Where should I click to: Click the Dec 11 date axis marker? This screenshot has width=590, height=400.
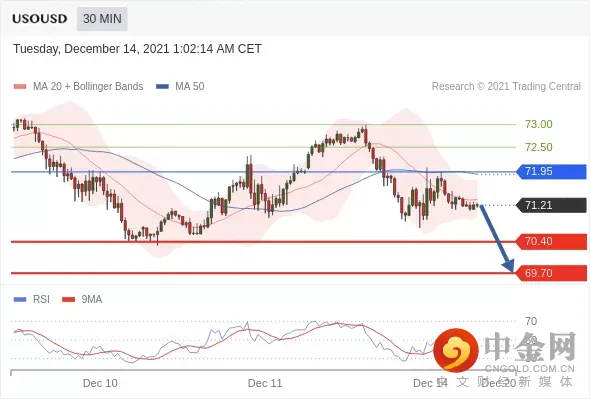tap(265, 383)
